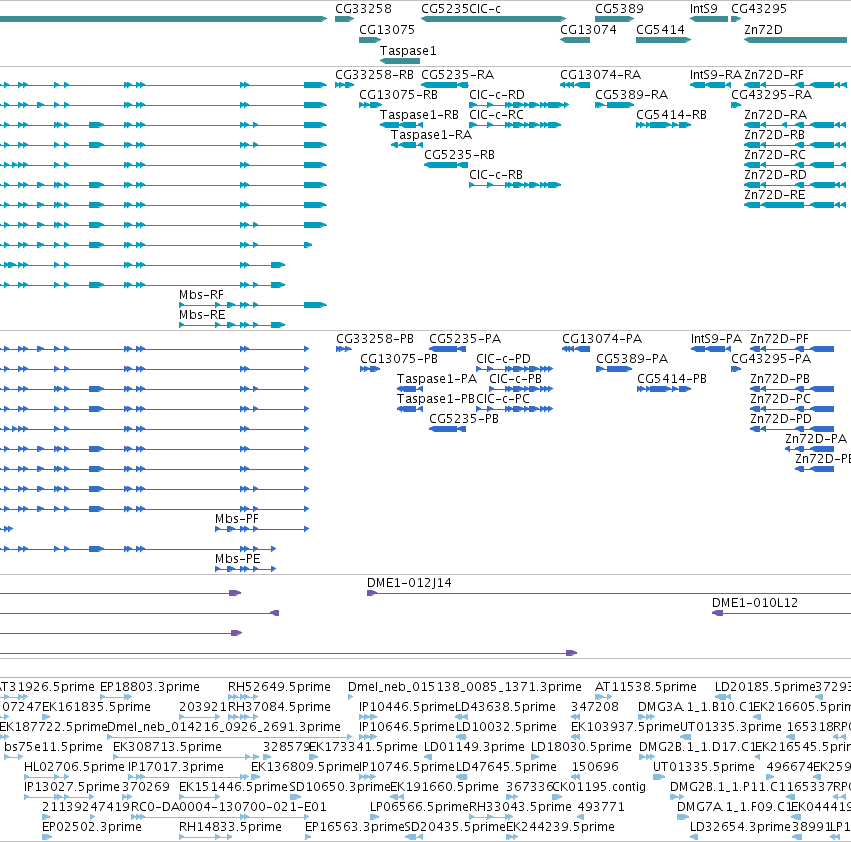Click protein Zn72D-PD
851x842 pixels.
click(x=792, y=429)
